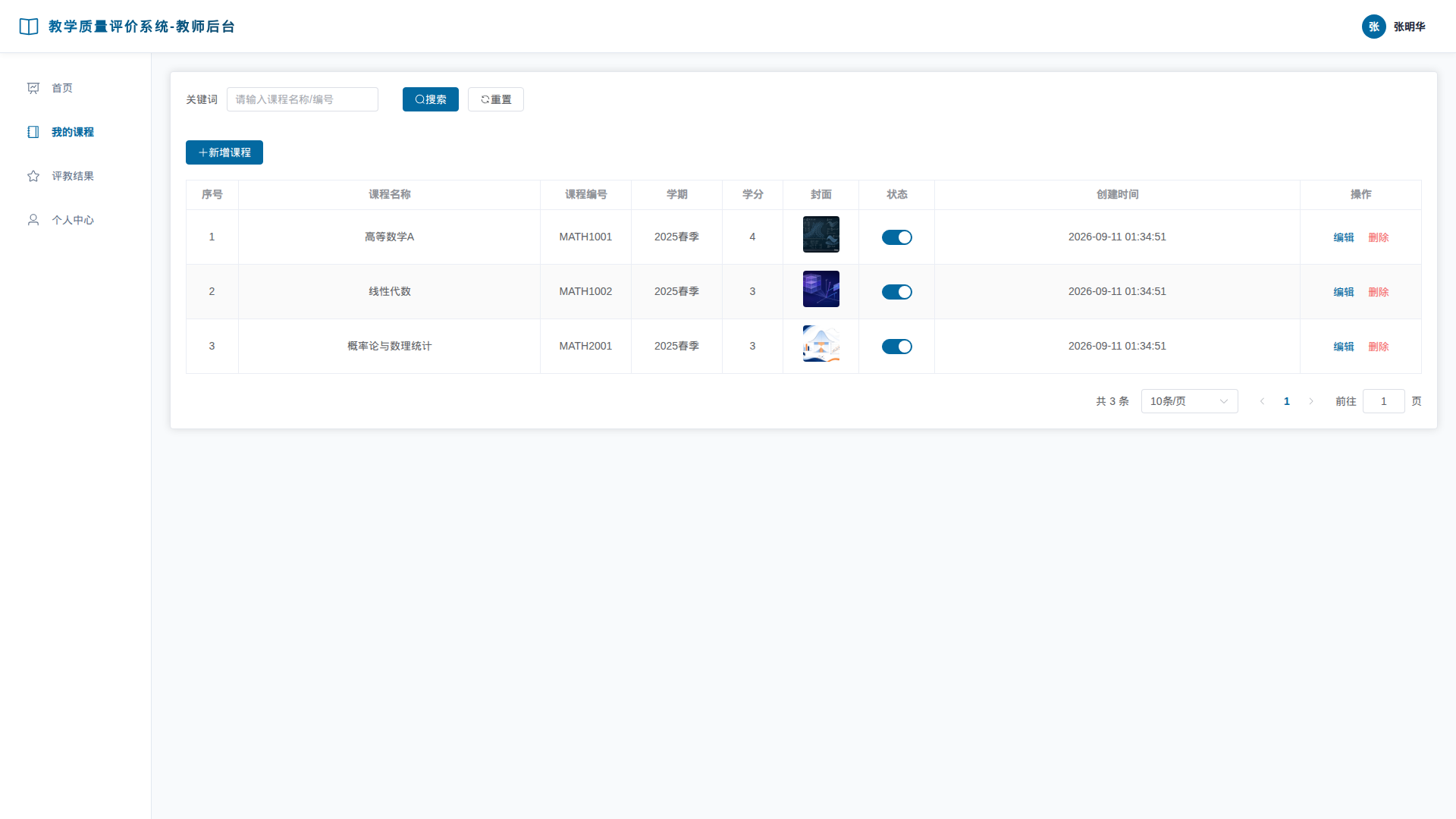The image size is (1456, 819).
Task: Click the username 张明华 in header
Action: click(1410, 27)
